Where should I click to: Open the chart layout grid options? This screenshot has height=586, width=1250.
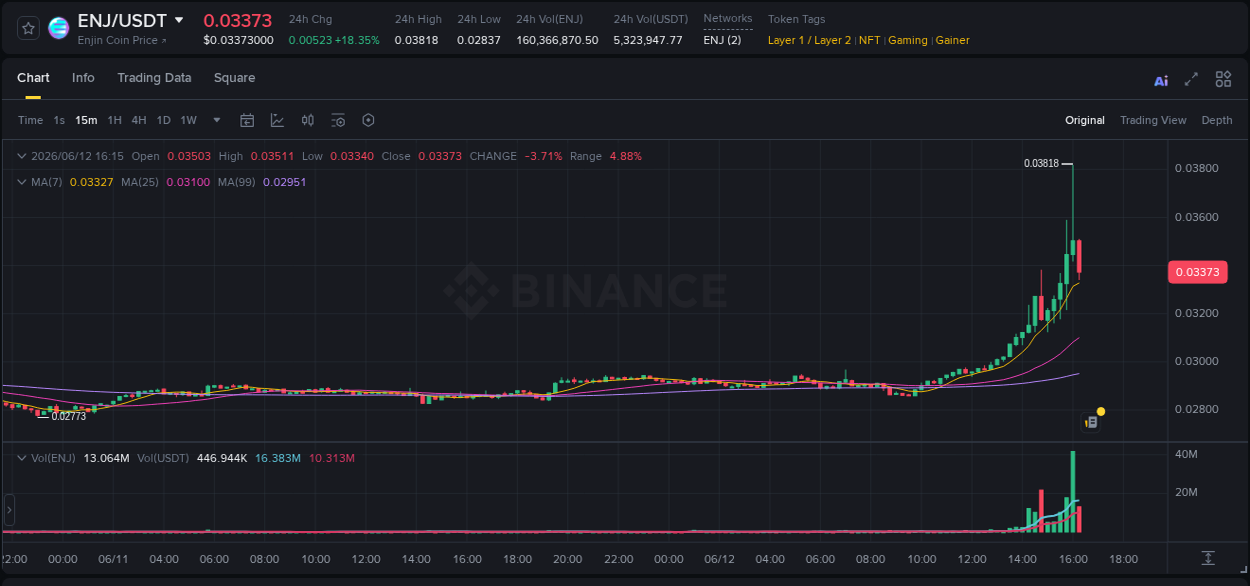(x=1223, y=79)
